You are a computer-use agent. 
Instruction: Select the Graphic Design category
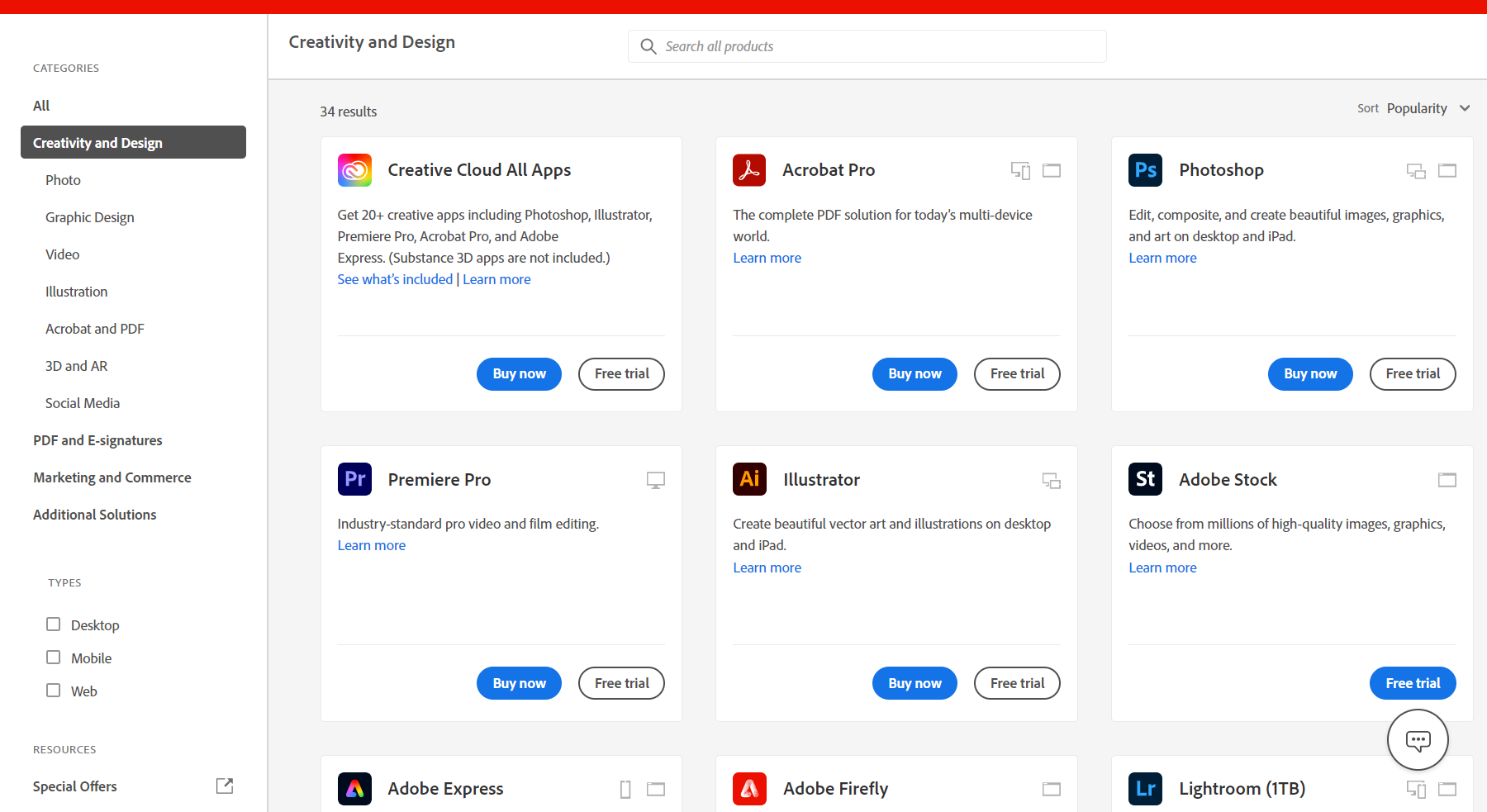[90, 217]
